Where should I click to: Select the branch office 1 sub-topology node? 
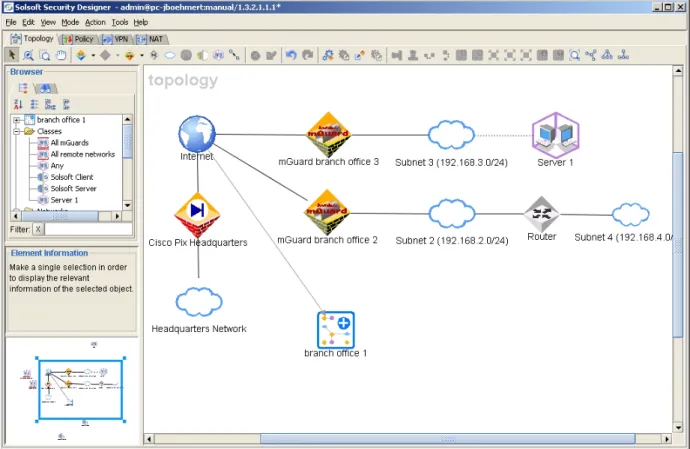pos(336,330)
